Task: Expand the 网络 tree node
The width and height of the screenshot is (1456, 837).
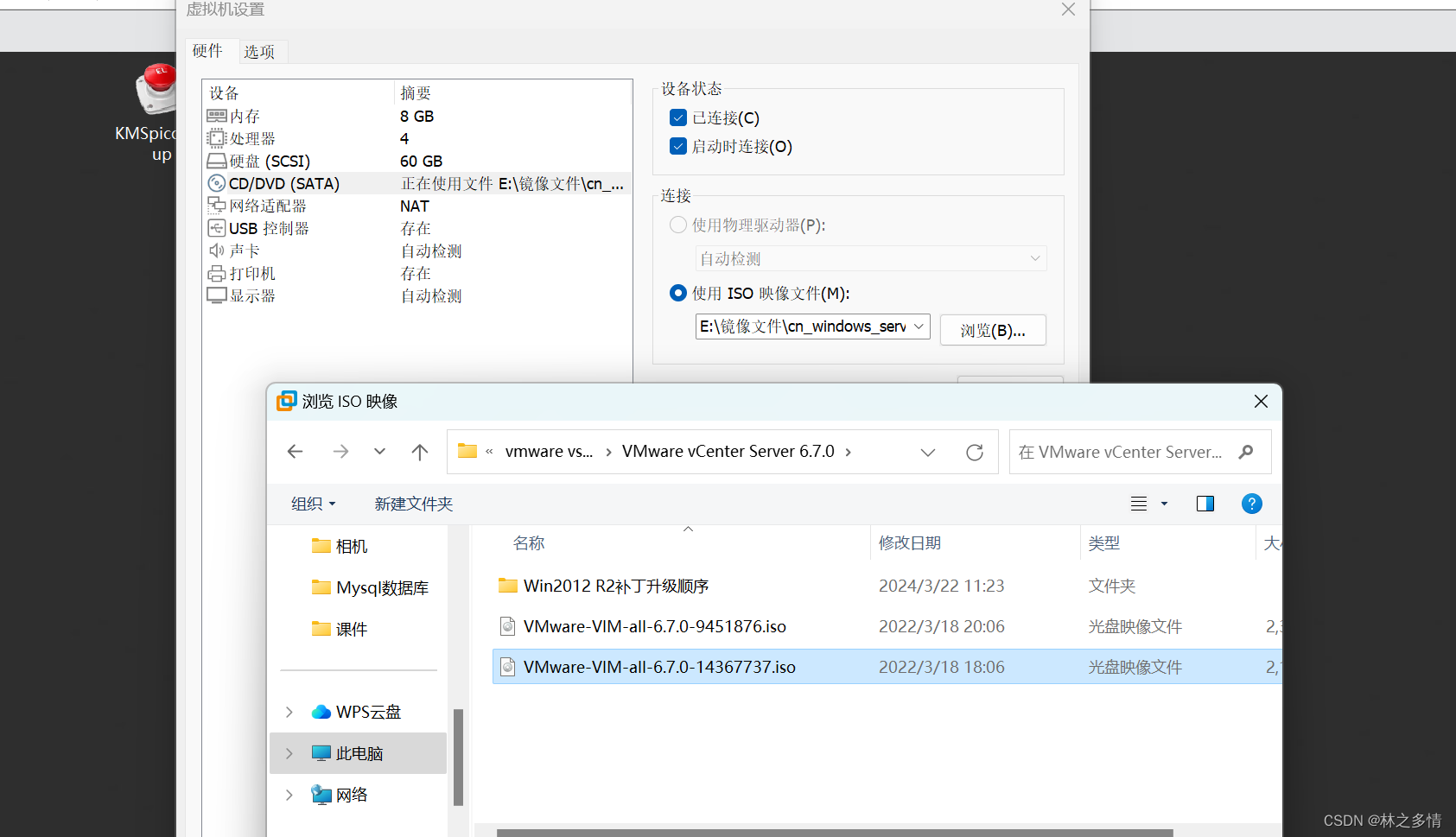Action: pyautogui.click(x=289, y=795)
